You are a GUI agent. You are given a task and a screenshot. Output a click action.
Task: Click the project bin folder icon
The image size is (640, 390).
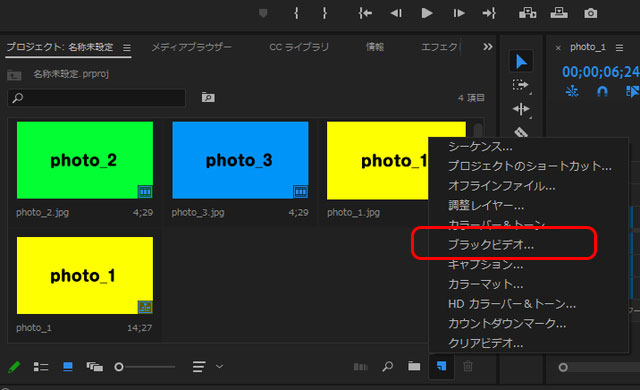point(14,75)
